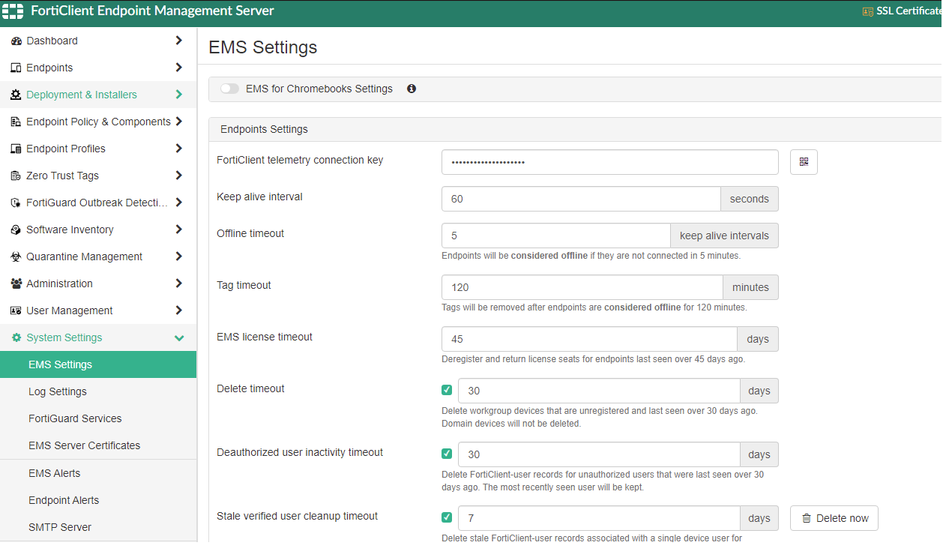Enable the EMS for Chromebooks Settings toggle
This screenshot has height=543, width=943.
[230, 89]
